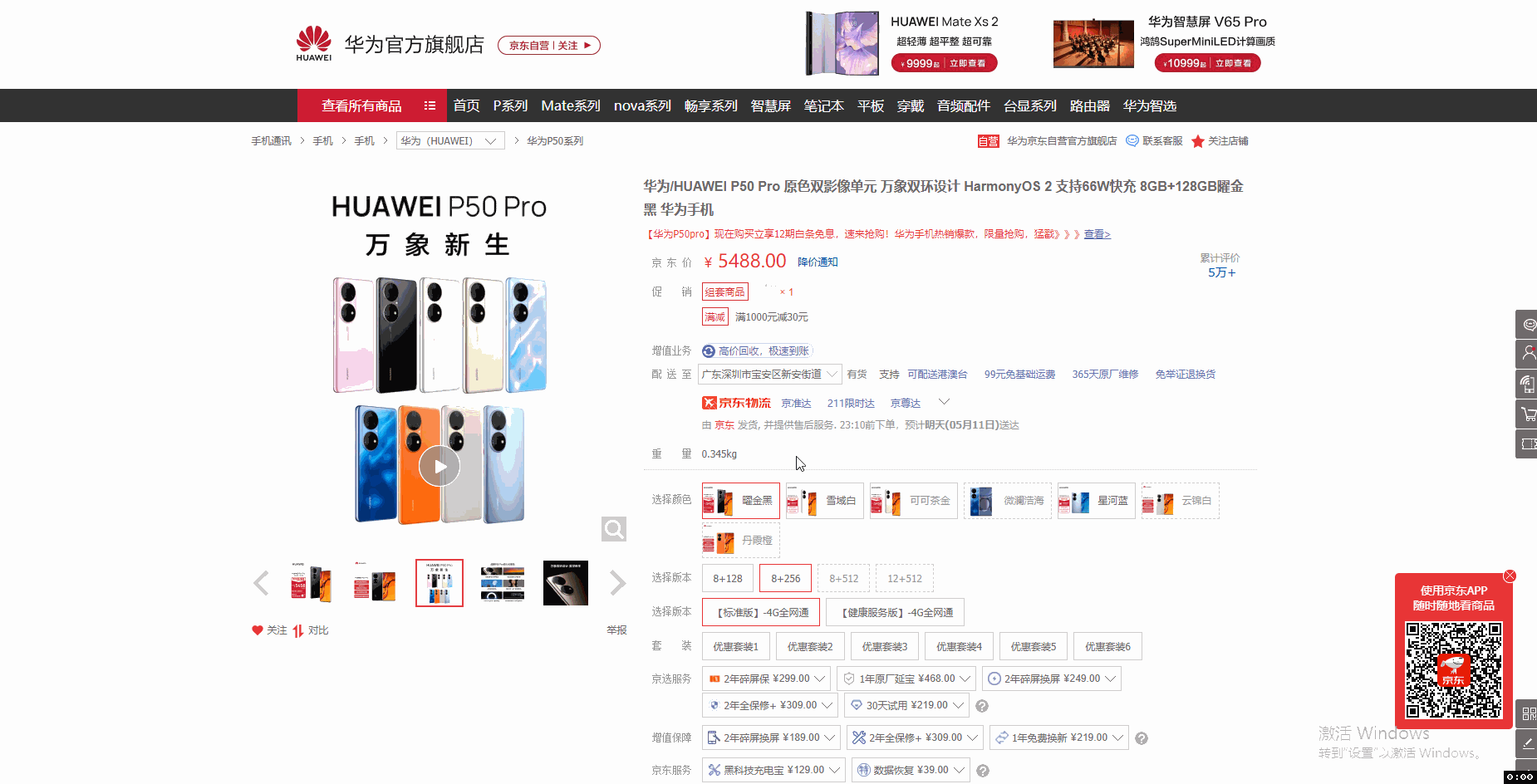
Task: Choose the 8+128 storage version
Action: point(728,579)
